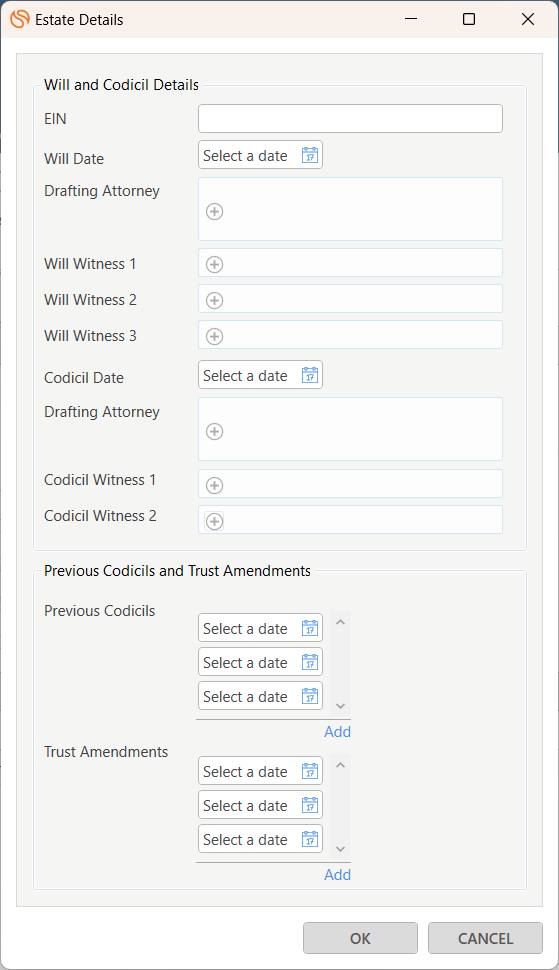This screenshot has height=970, width=559.
Task: Click Add link under Previous Codicils
Action: click(x=338, y=732)
